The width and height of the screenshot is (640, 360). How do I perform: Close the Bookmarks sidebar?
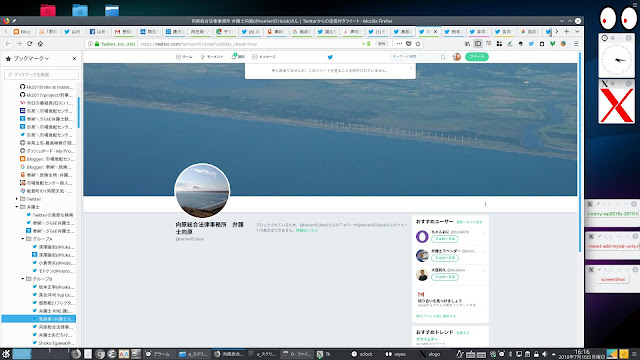point(74,59)
